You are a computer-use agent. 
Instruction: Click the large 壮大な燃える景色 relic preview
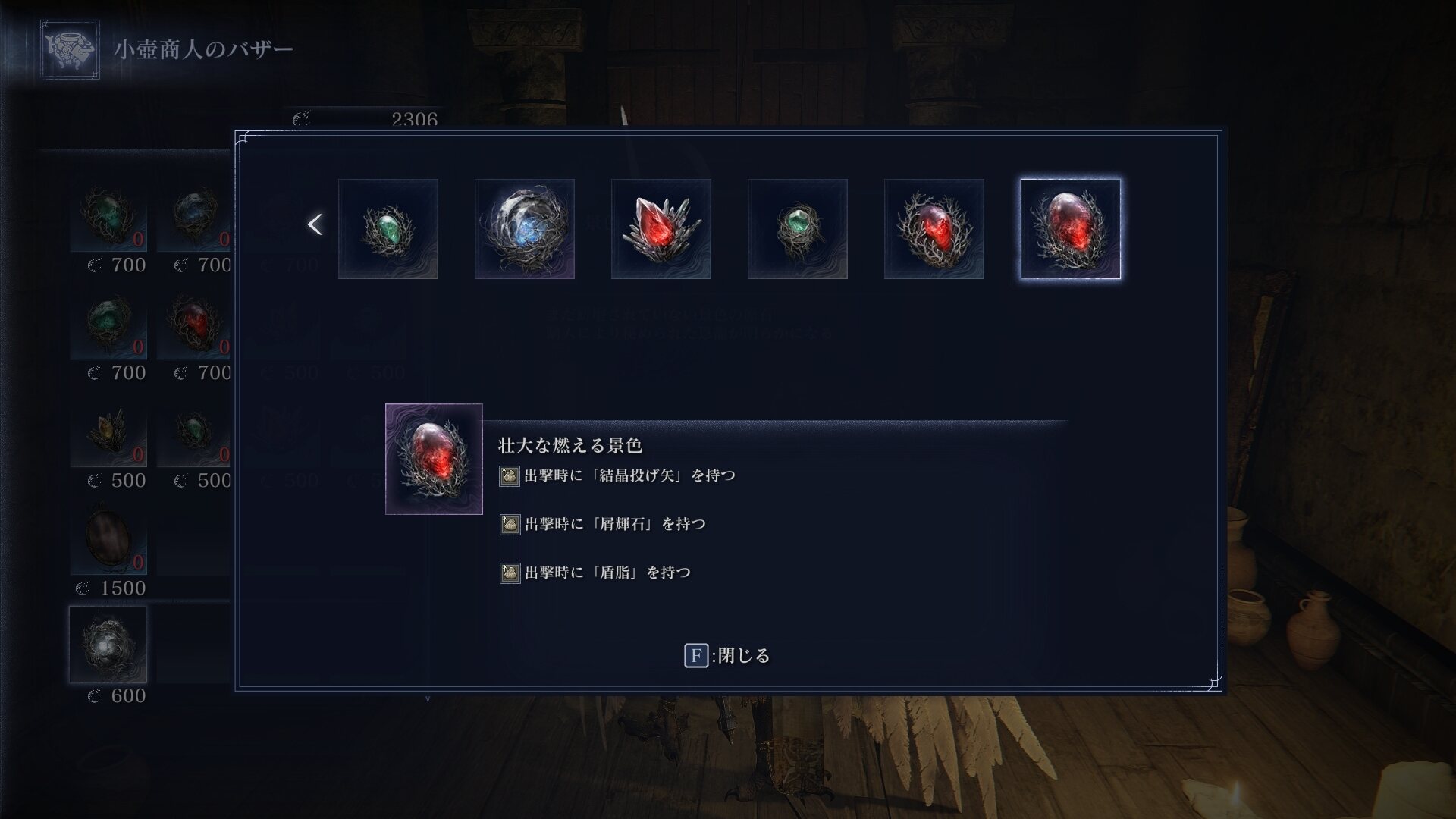(x=434, y=459)
